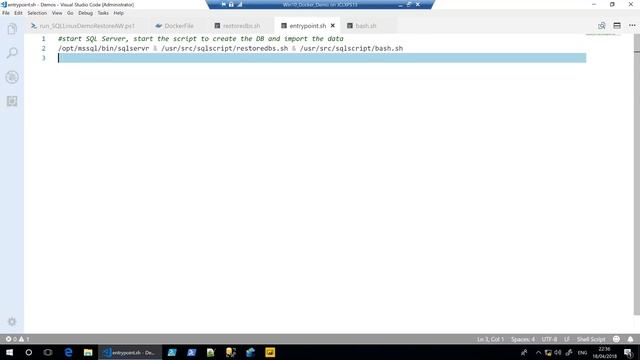Open volume control in system tray
The height and width of the screenshot is (360, 640).
coord(558,353)
